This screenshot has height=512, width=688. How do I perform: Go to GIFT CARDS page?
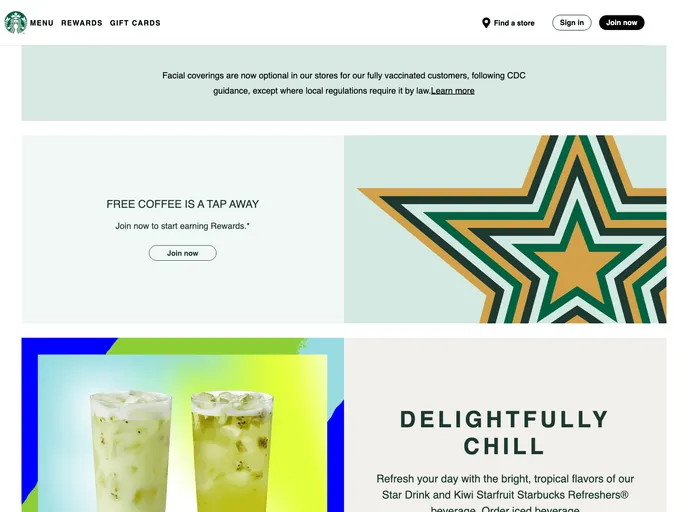point(135,23)
